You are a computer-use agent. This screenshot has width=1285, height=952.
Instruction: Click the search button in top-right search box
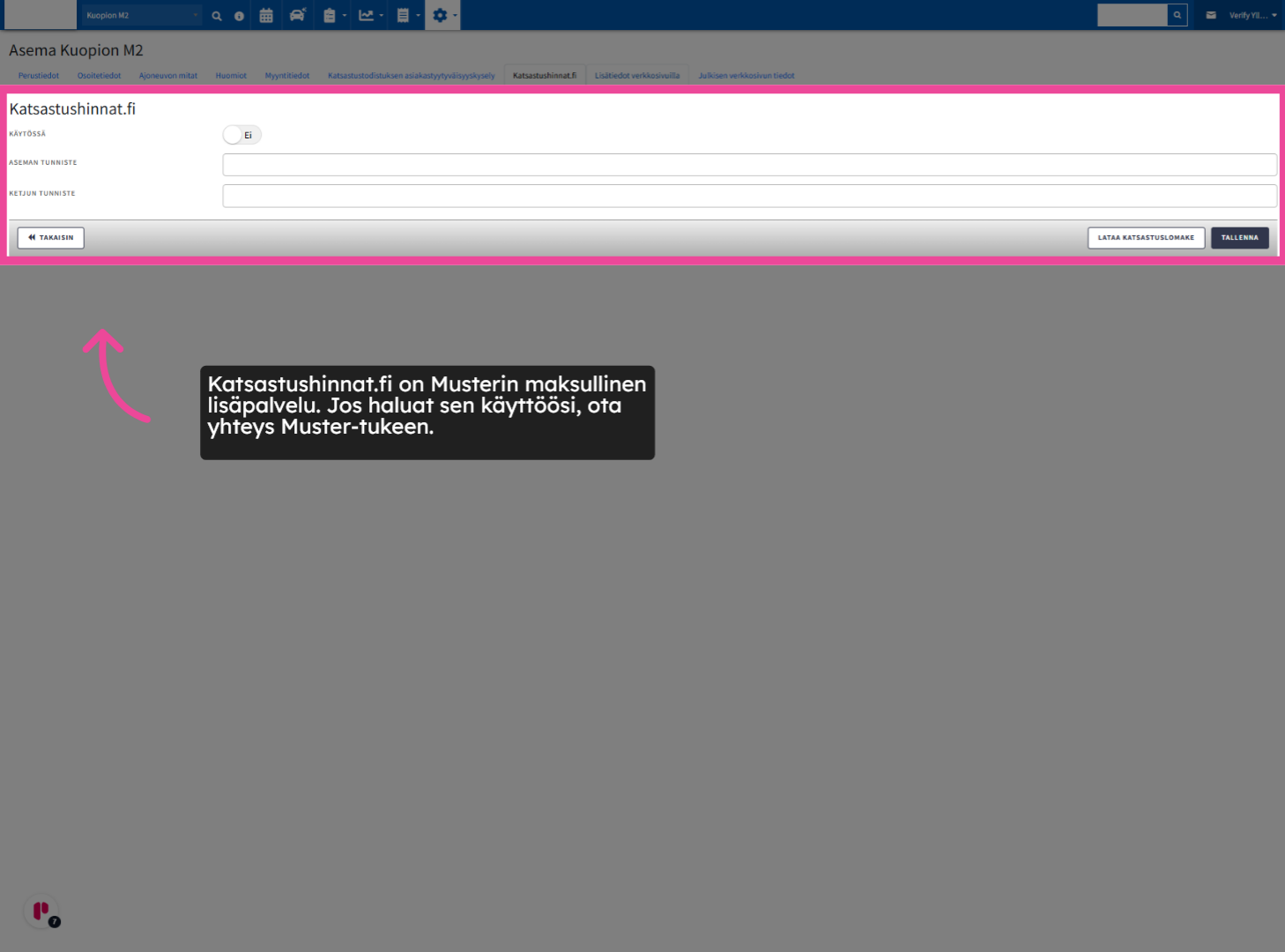pos(1177,15)
